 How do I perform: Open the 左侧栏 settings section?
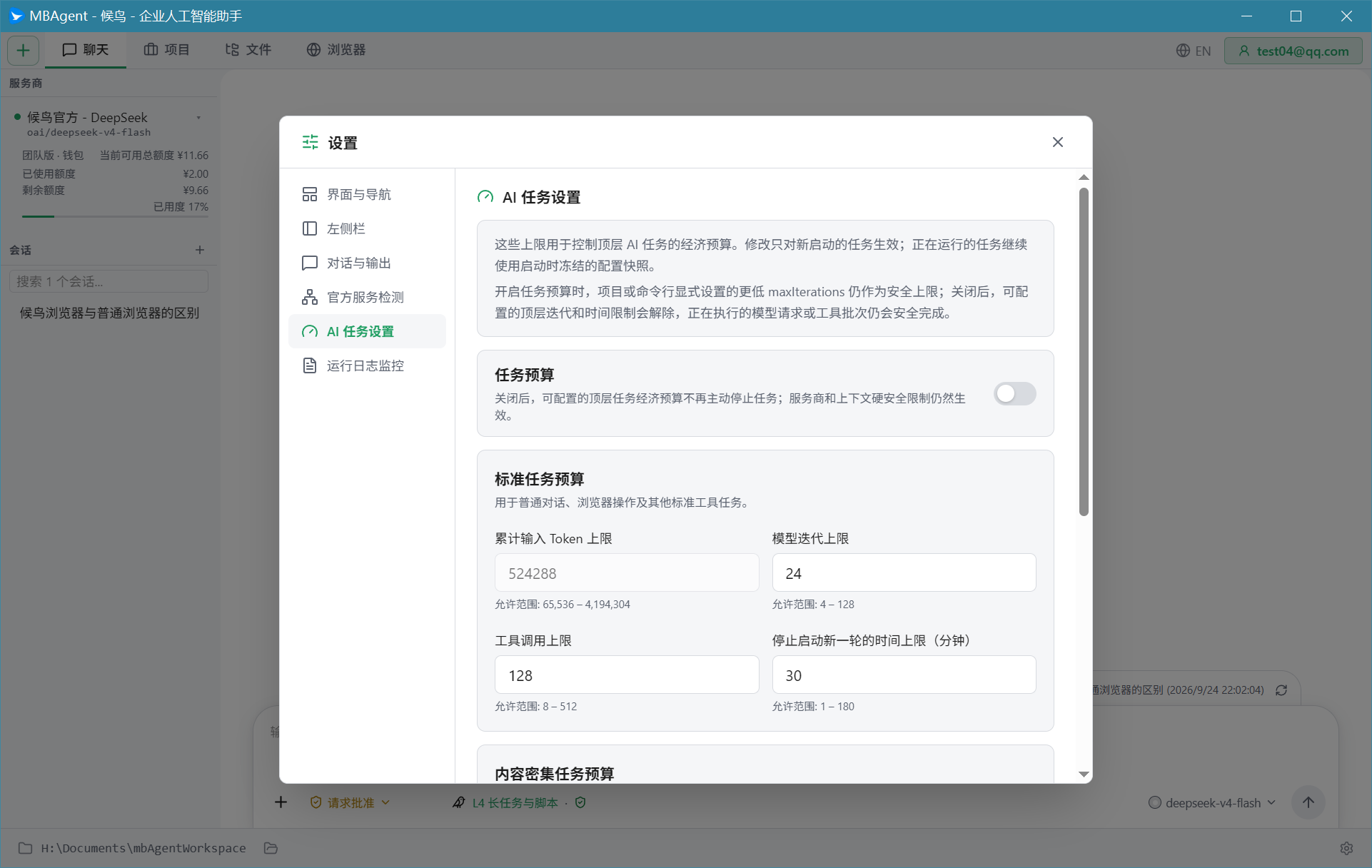(x=367, y=228)
